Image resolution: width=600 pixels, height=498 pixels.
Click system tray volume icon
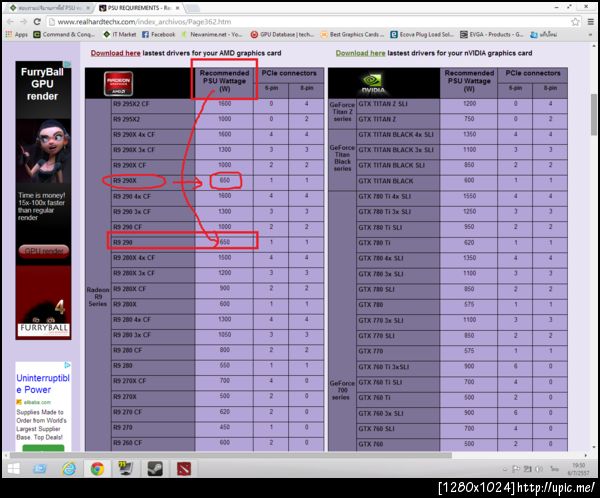(x=539, y=469)
